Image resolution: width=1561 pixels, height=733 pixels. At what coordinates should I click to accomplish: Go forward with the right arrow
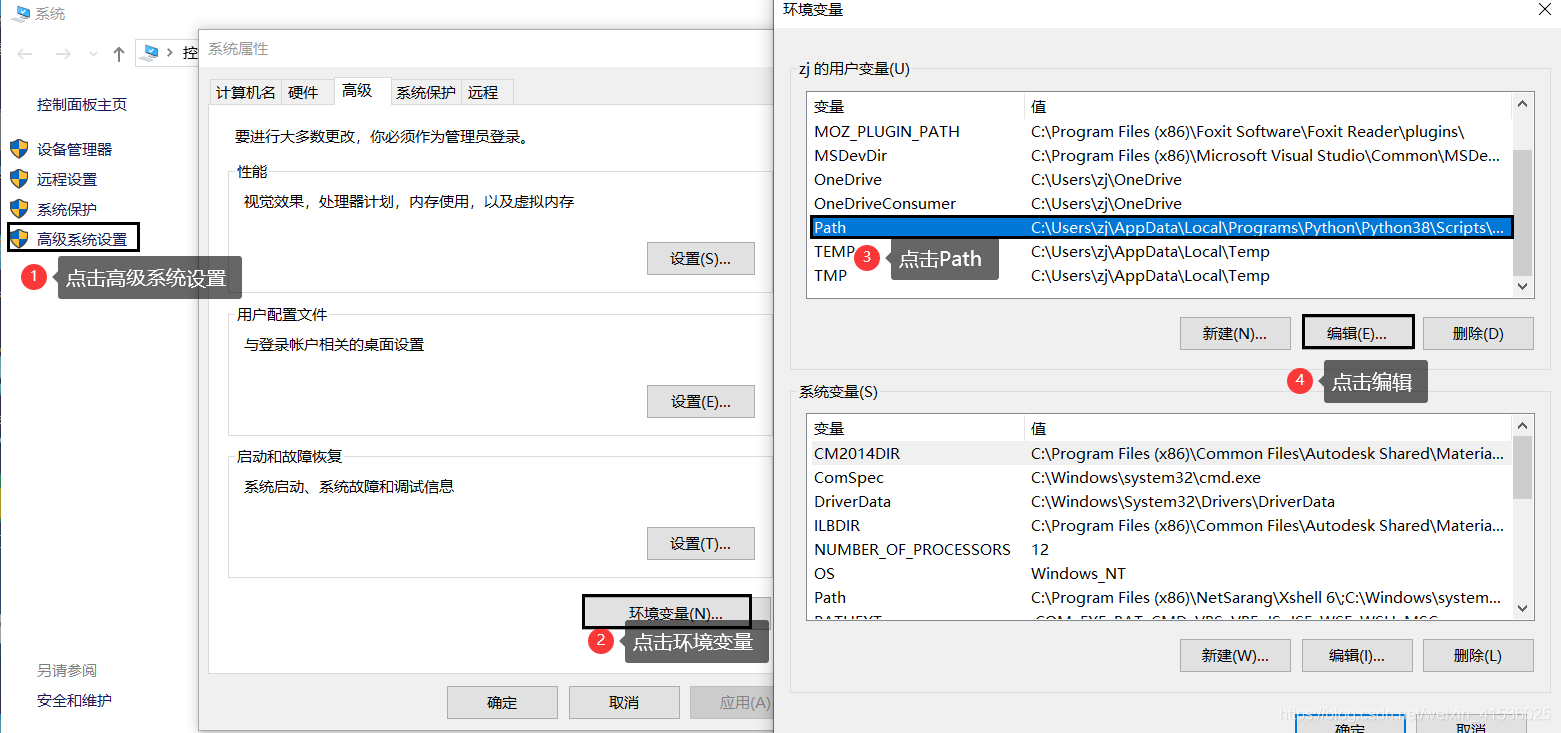pos(62,54)
